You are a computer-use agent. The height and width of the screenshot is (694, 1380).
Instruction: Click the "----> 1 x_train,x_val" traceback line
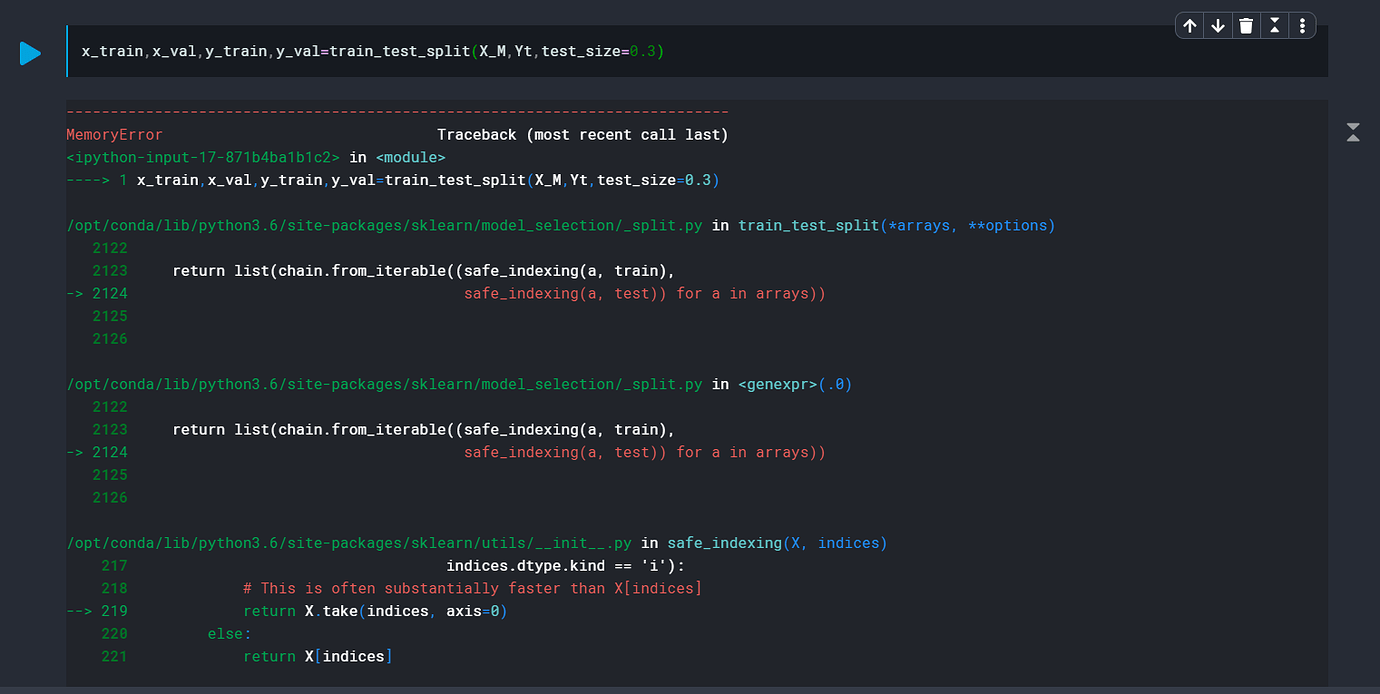393,180
